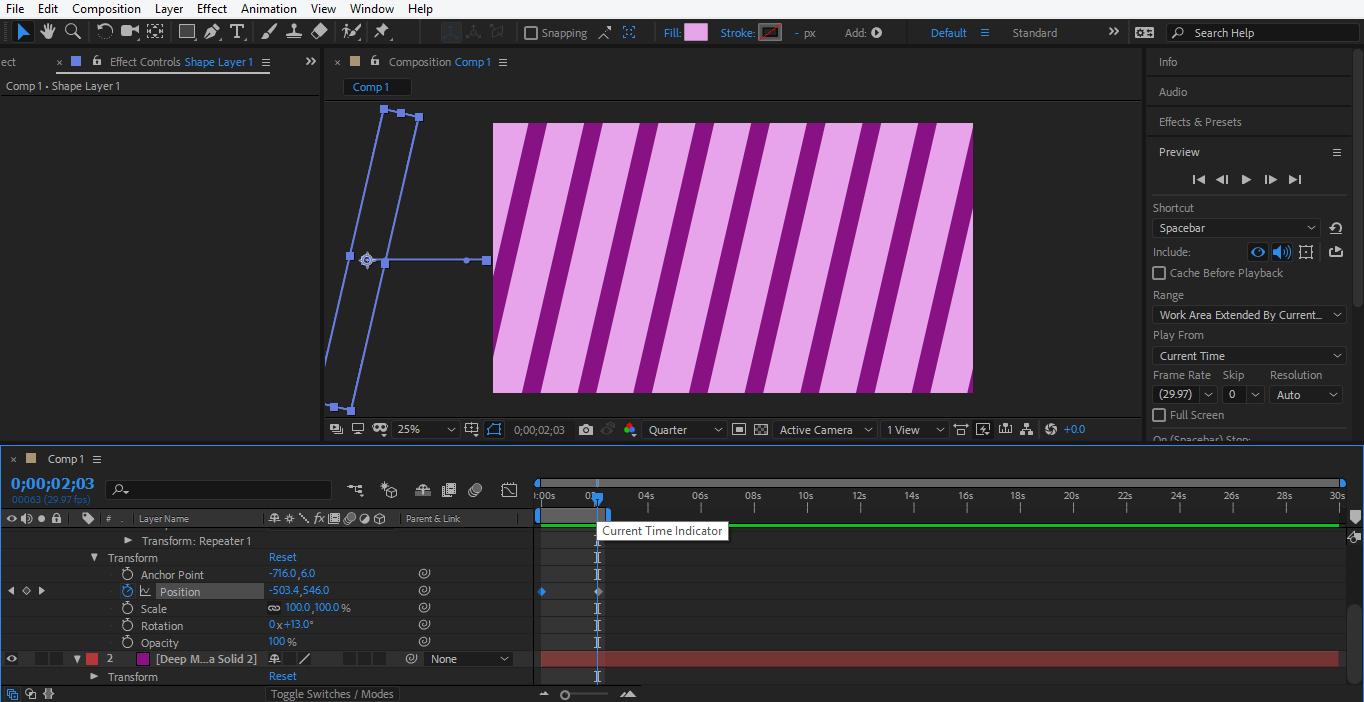Open the Composition menu
This screenshot has height=702, width=1364.
pyautogui.click(x=106, y=9)
